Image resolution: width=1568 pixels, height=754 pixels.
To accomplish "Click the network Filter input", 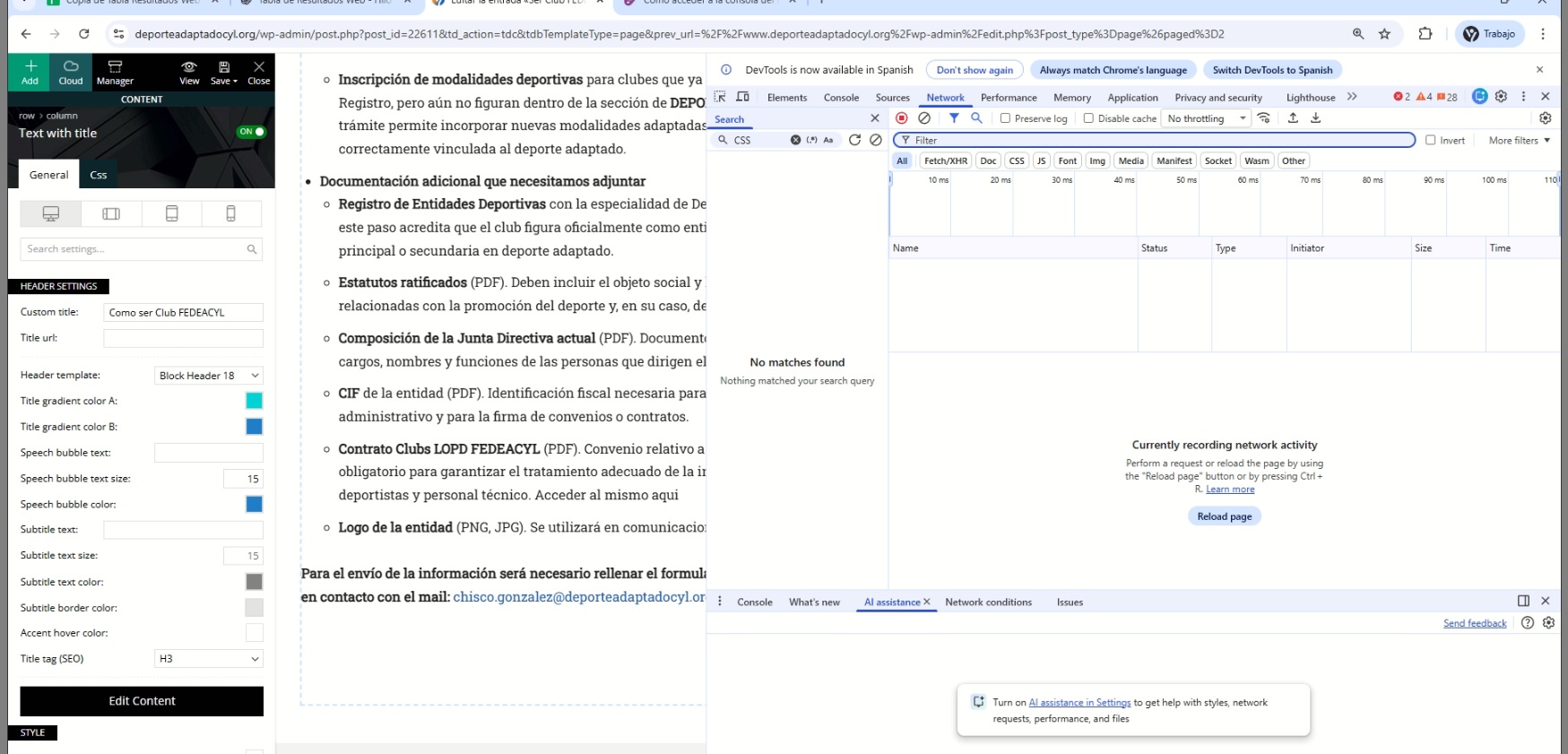I will 1155,140.
